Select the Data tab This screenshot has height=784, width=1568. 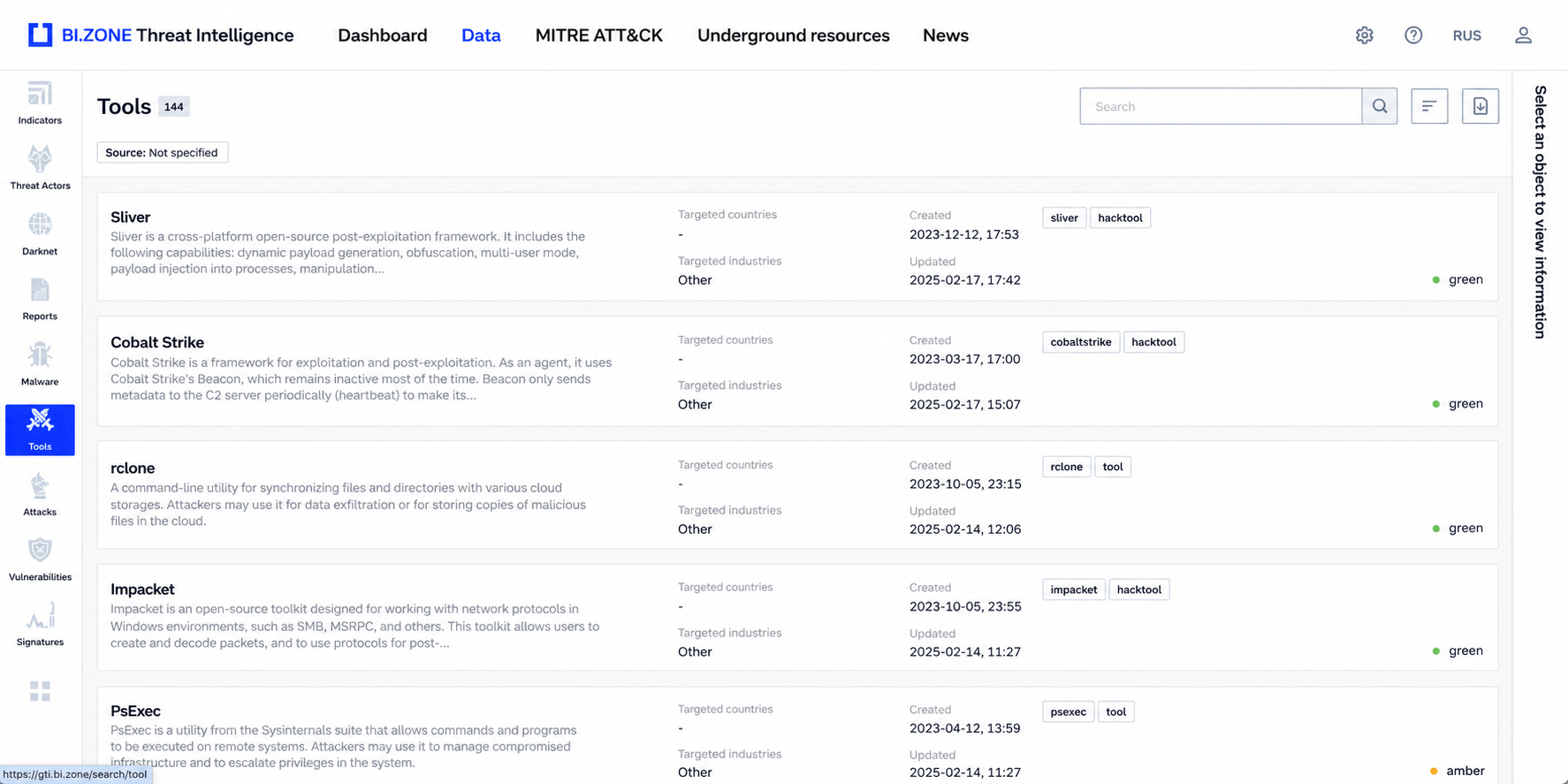point(481,35)
